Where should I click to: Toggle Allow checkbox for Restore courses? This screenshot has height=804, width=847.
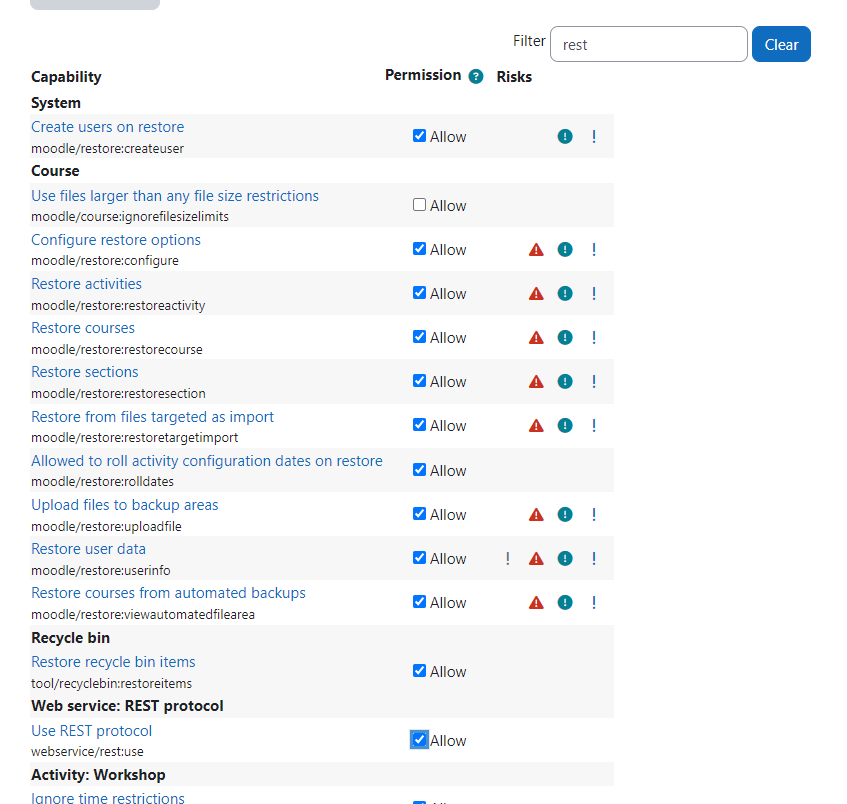[419, 337]
